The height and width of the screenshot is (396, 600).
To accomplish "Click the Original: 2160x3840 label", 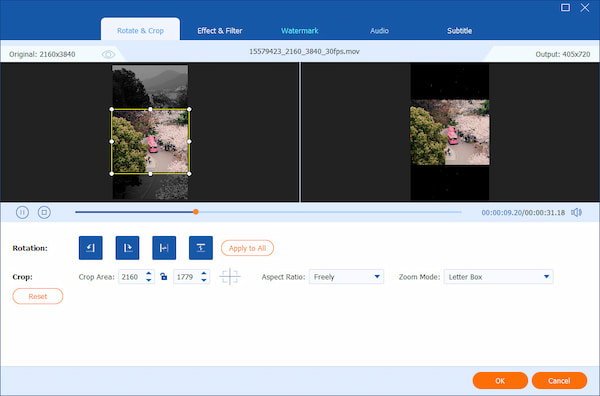I will pos(42,54).
